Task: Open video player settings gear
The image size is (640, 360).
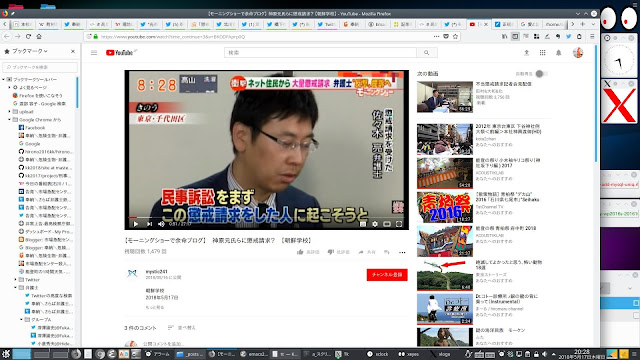Action: [x=375, y=224]
